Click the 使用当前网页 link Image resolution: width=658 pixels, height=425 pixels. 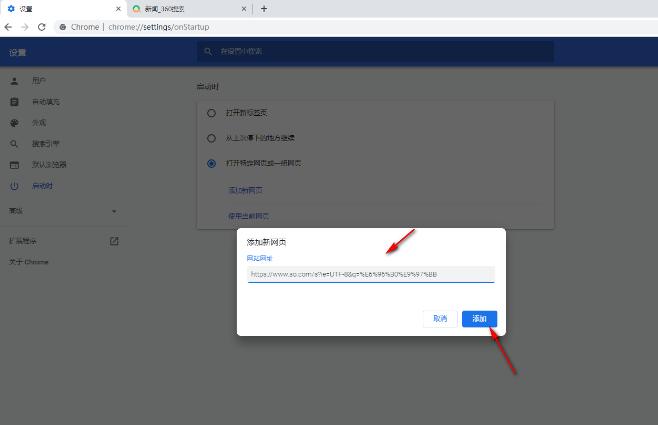pyautogui.click(x=248, y=216)
